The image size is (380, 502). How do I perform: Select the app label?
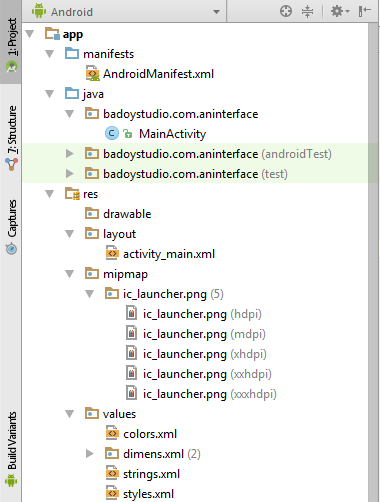point(73,35)
